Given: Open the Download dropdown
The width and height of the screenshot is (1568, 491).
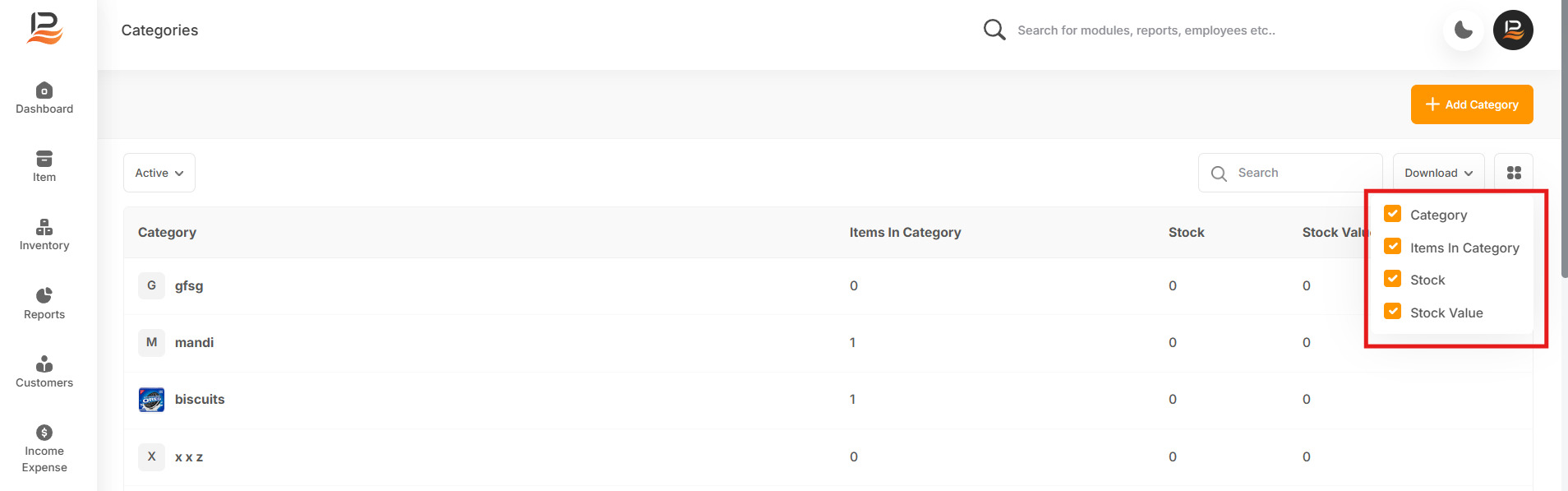Looking at the screenshot, I should click(1438, 173).
